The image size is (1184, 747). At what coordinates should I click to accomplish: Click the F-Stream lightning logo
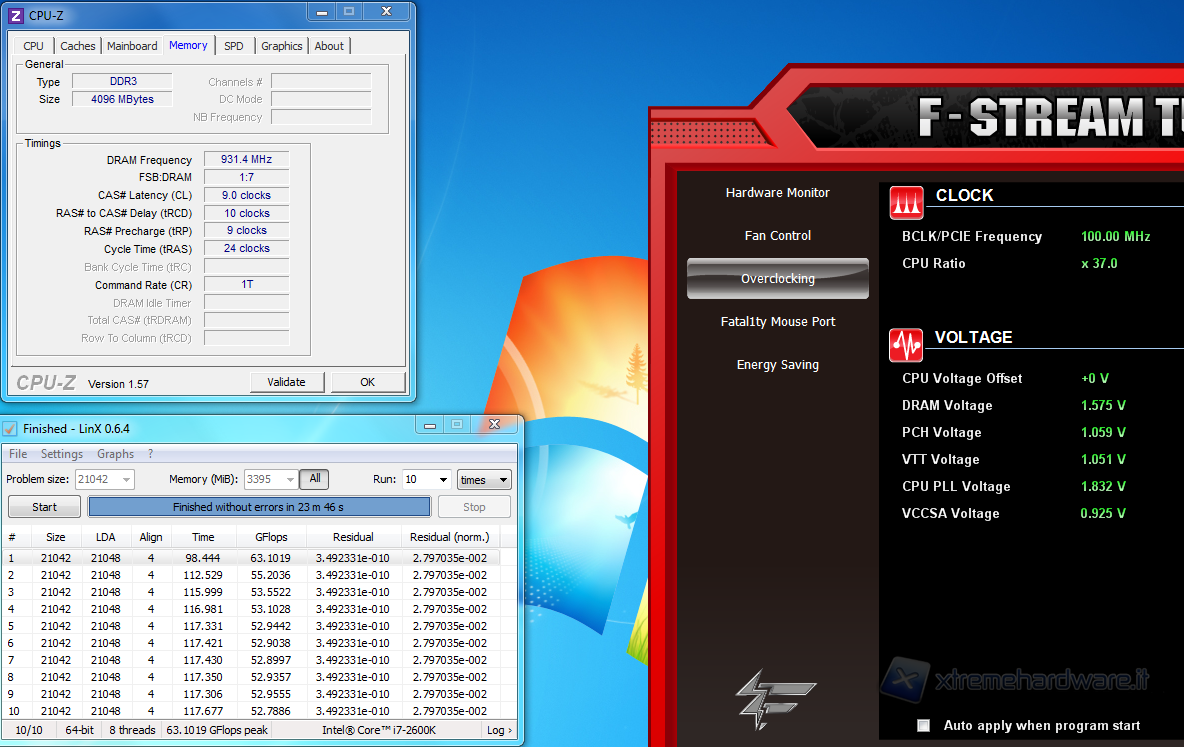click(775, 699)
